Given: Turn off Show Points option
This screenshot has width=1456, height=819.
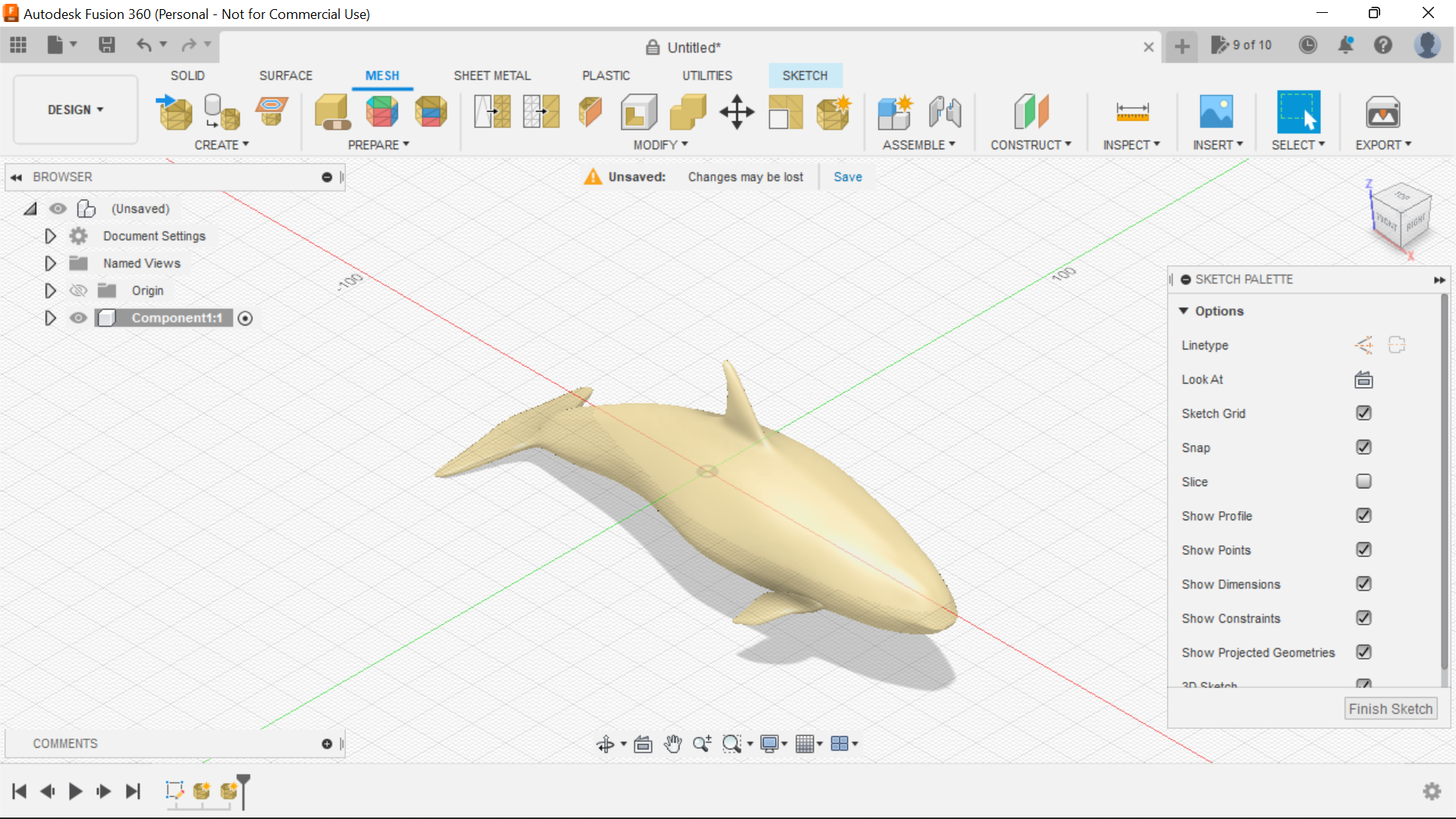Looking at the screenshot, I should point(1363,550).
